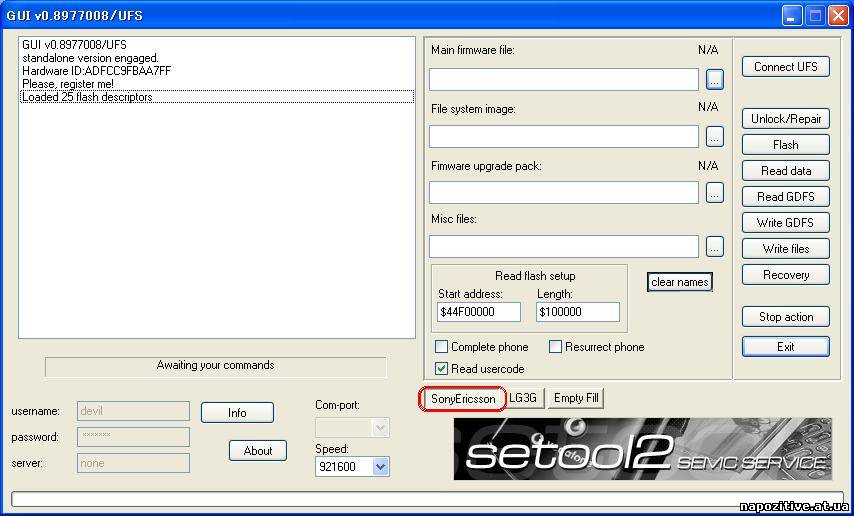Browse for Firmware upgrade pack
Screen dimensions: 854x516
(x=715, y=192)
